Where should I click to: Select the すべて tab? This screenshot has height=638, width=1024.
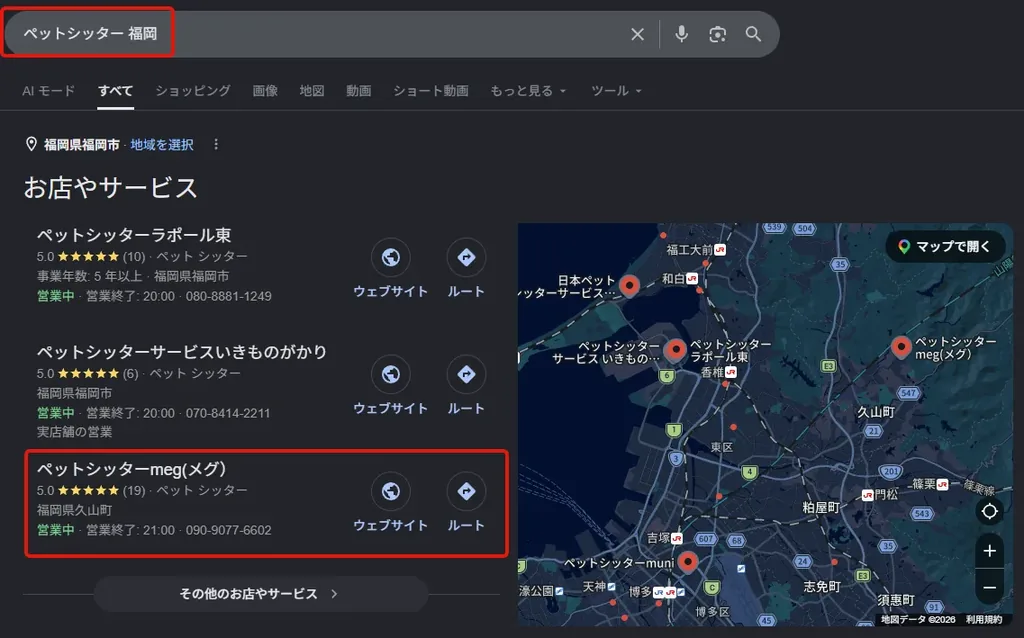pos(116,91)
